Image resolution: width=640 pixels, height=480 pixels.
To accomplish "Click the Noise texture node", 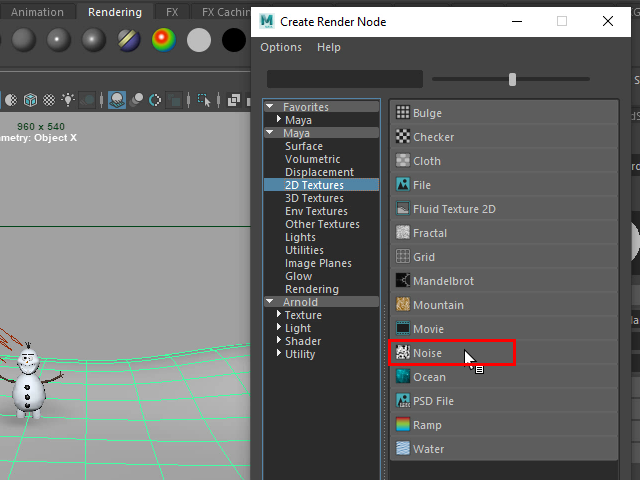I will 427,353.
